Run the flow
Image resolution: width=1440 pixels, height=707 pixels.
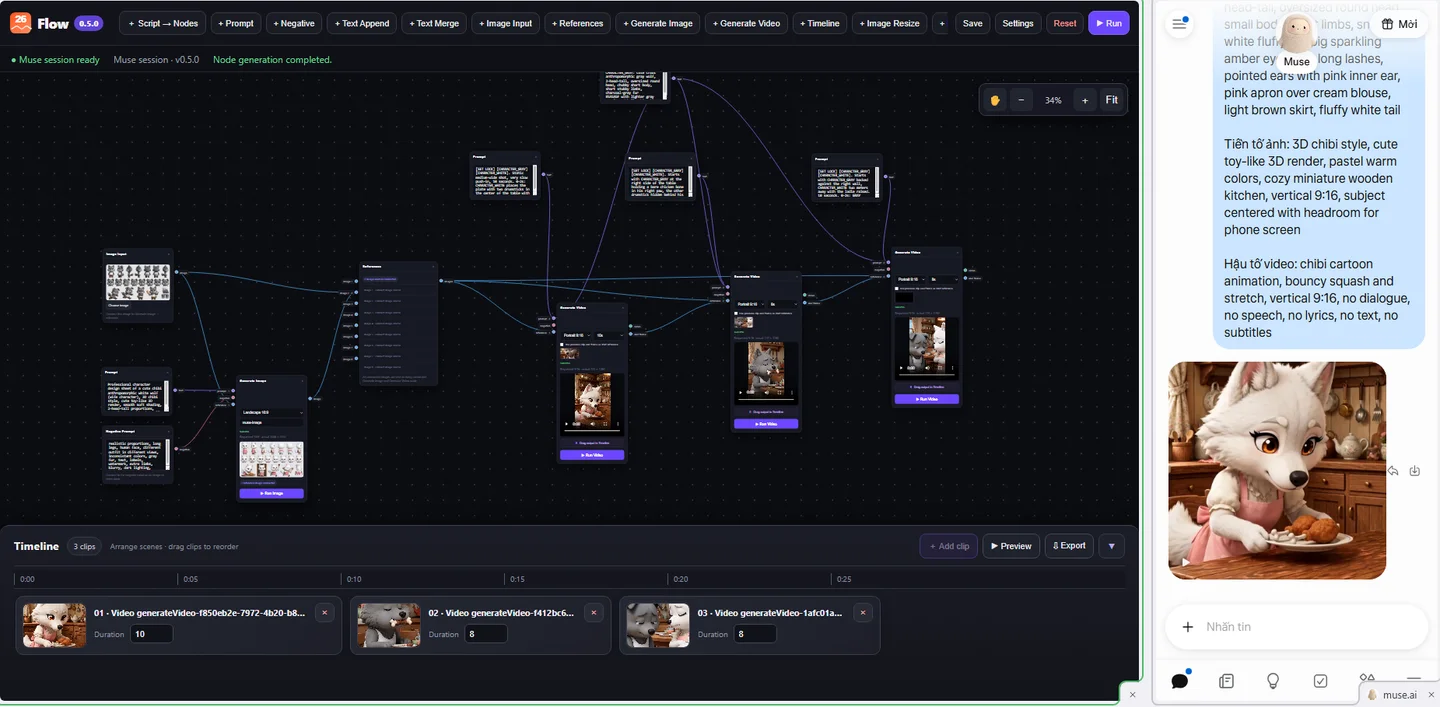[1109, 23]
